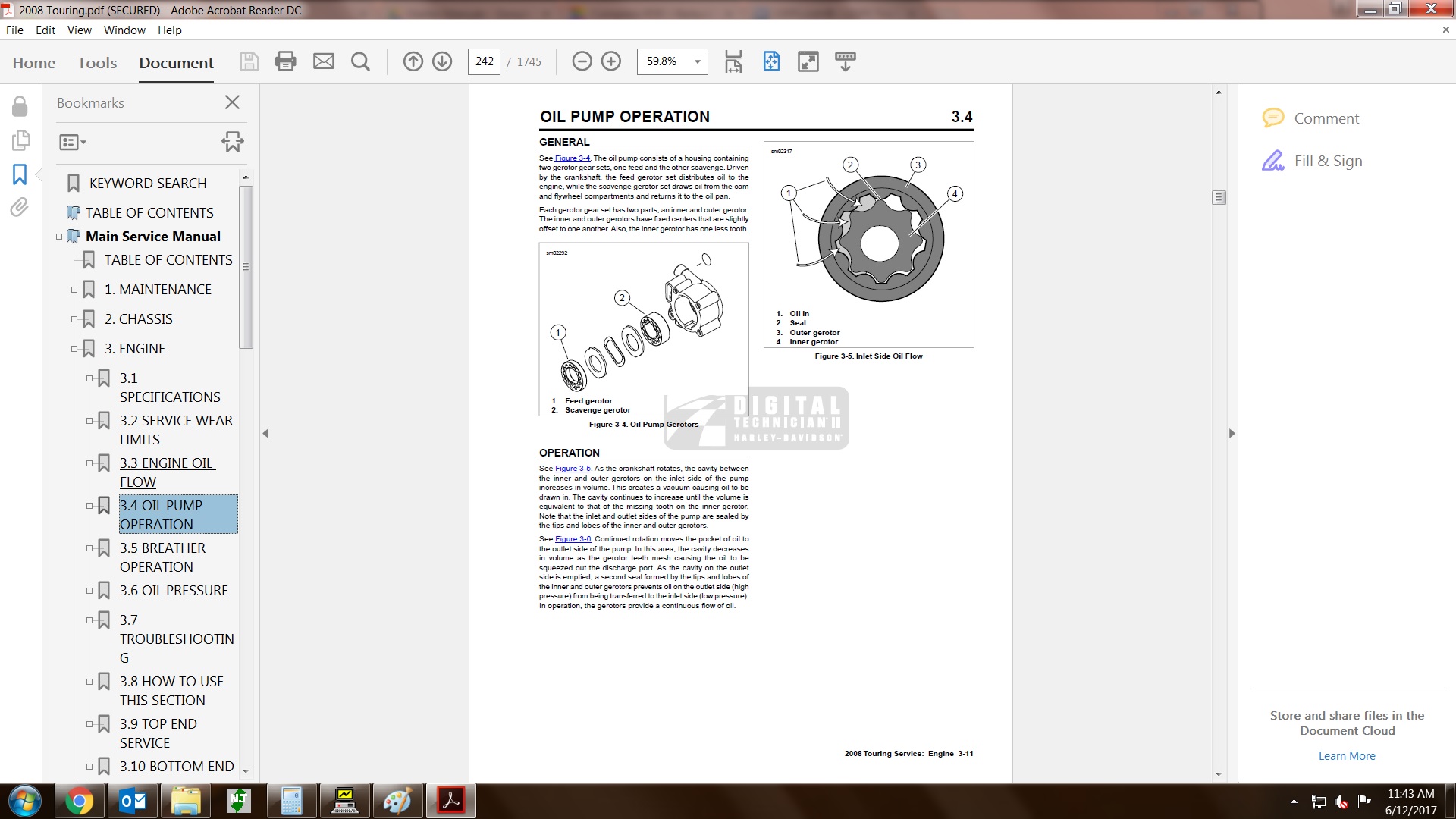The image size is (1456, 819).
Task: Open the Attachments paperclip panel
Action: point(20,207)
